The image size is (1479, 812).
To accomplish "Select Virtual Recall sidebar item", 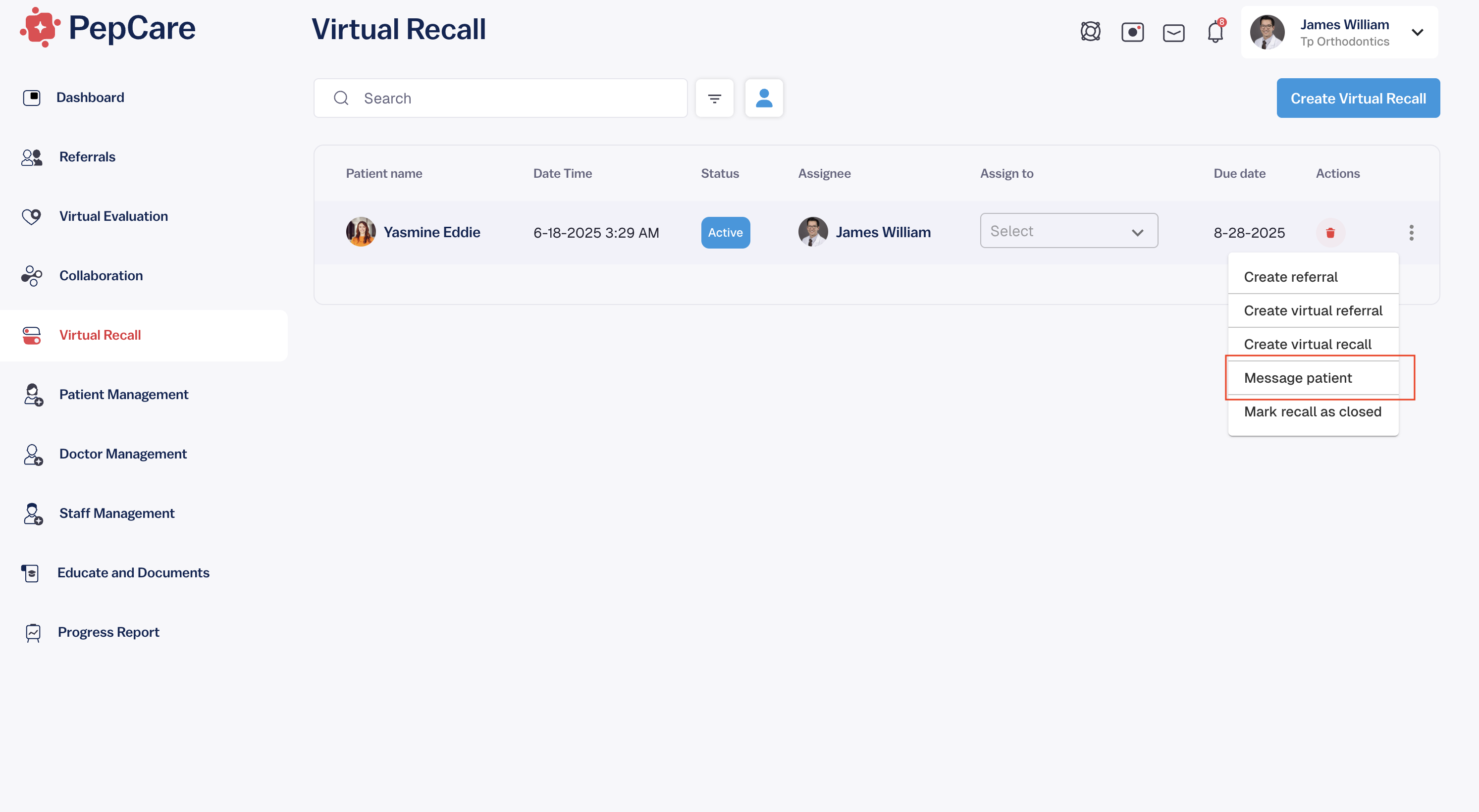I will [x=144, y=335].
